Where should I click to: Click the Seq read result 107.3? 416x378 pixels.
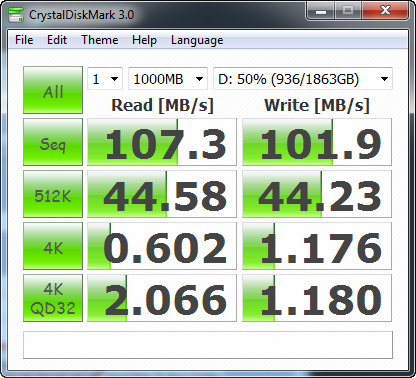pos(162,142)
